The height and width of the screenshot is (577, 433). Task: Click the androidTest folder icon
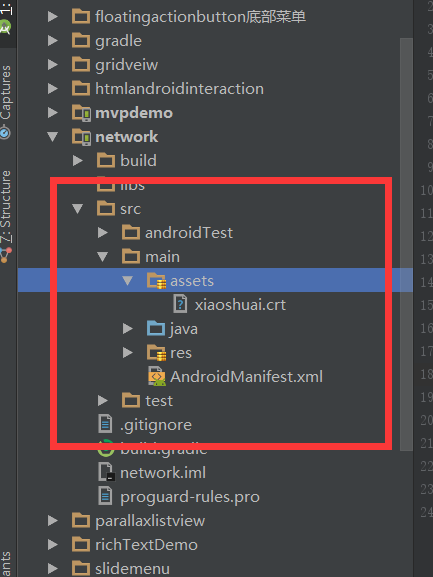131,233
